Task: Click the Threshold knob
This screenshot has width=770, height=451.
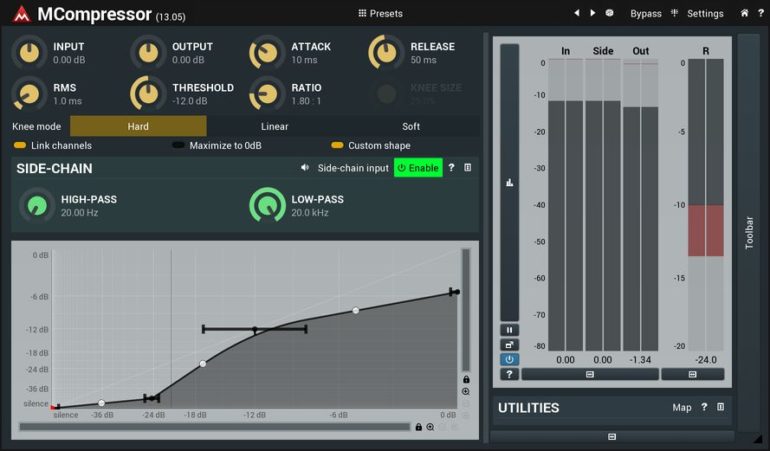Action: click(x=148, y=93)
